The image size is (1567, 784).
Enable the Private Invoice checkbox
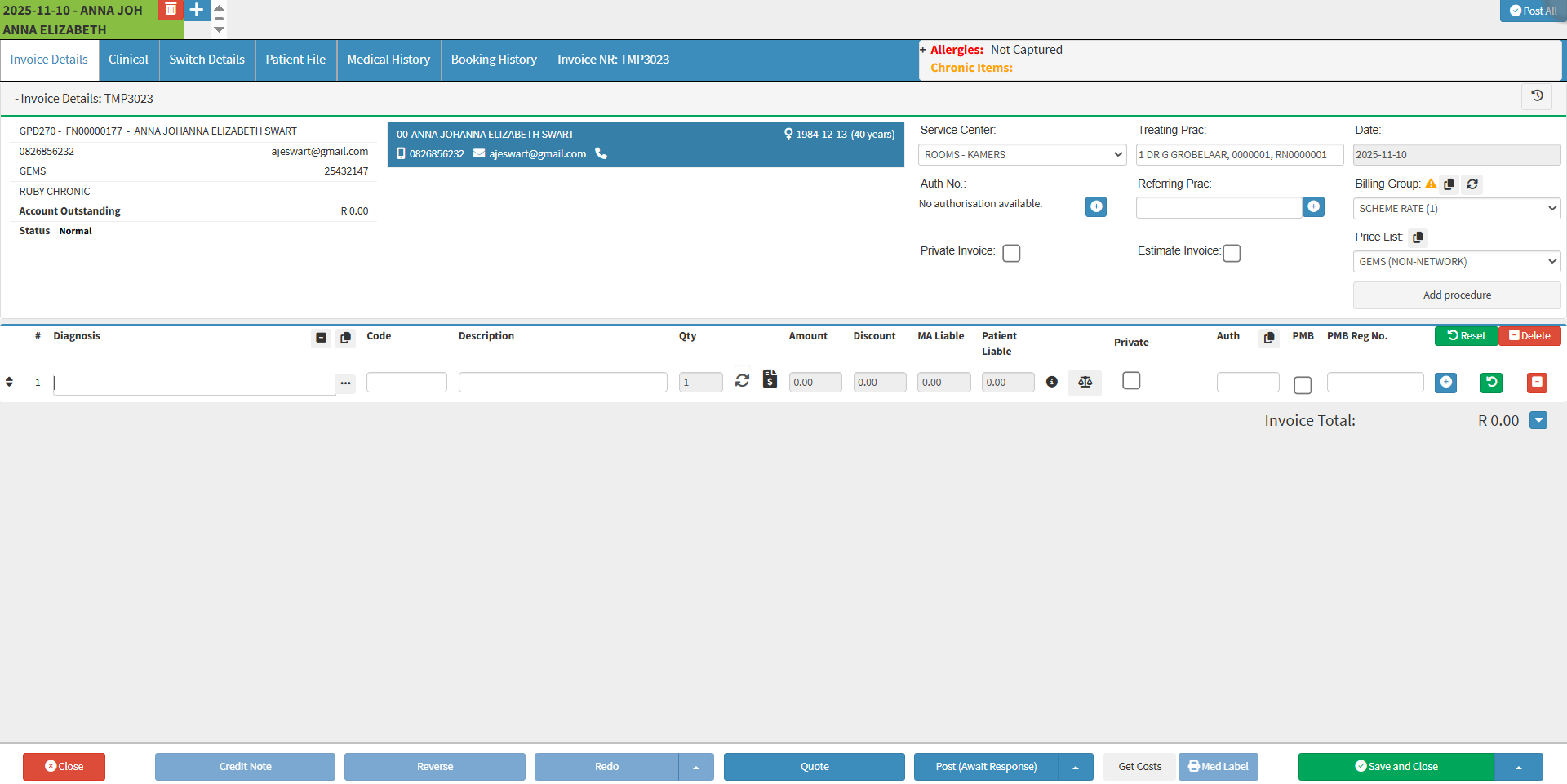coord(1011,253)
